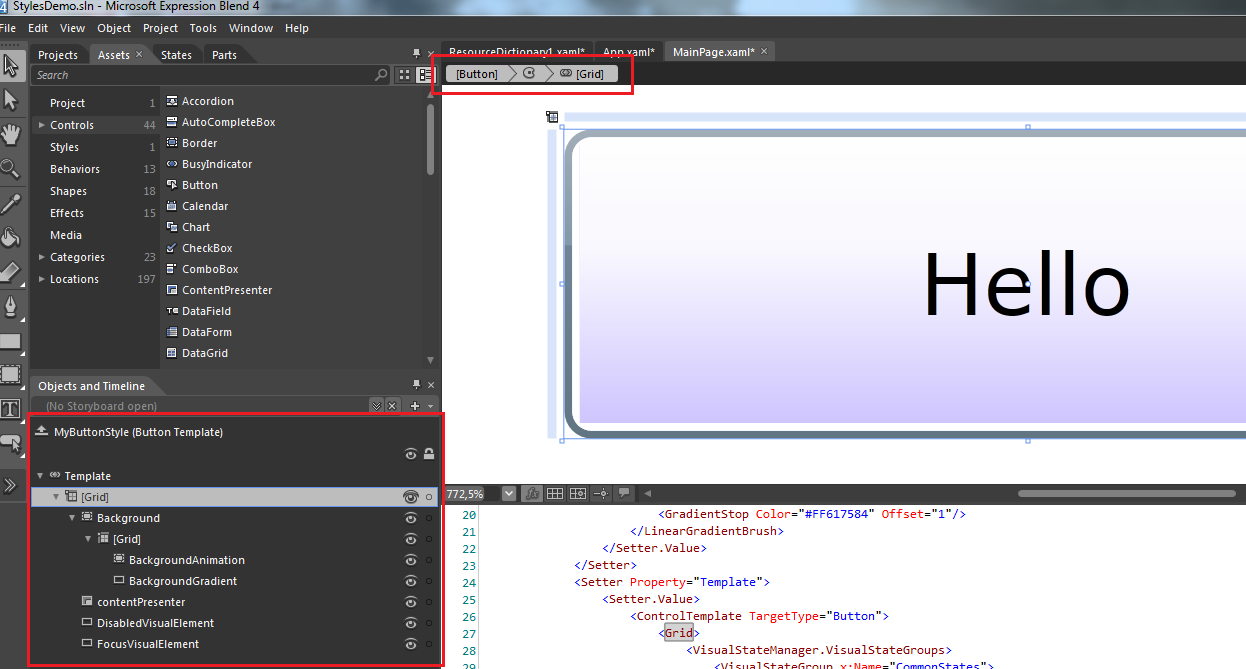Toggle rendering of effects button
The image size is (1246, 669).
point(533,493)
